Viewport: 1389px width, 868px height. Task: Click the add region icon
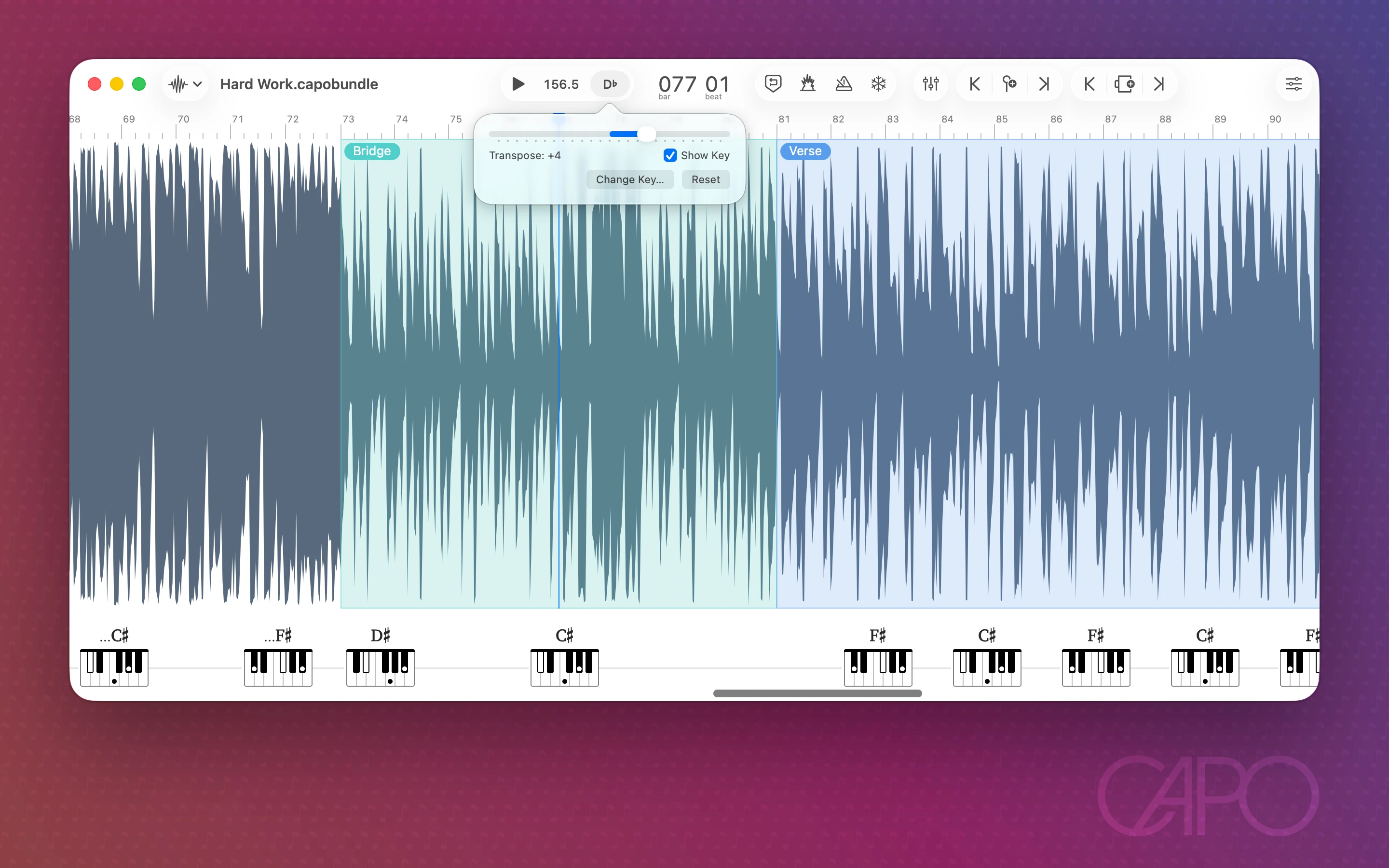pos(1124,84)
